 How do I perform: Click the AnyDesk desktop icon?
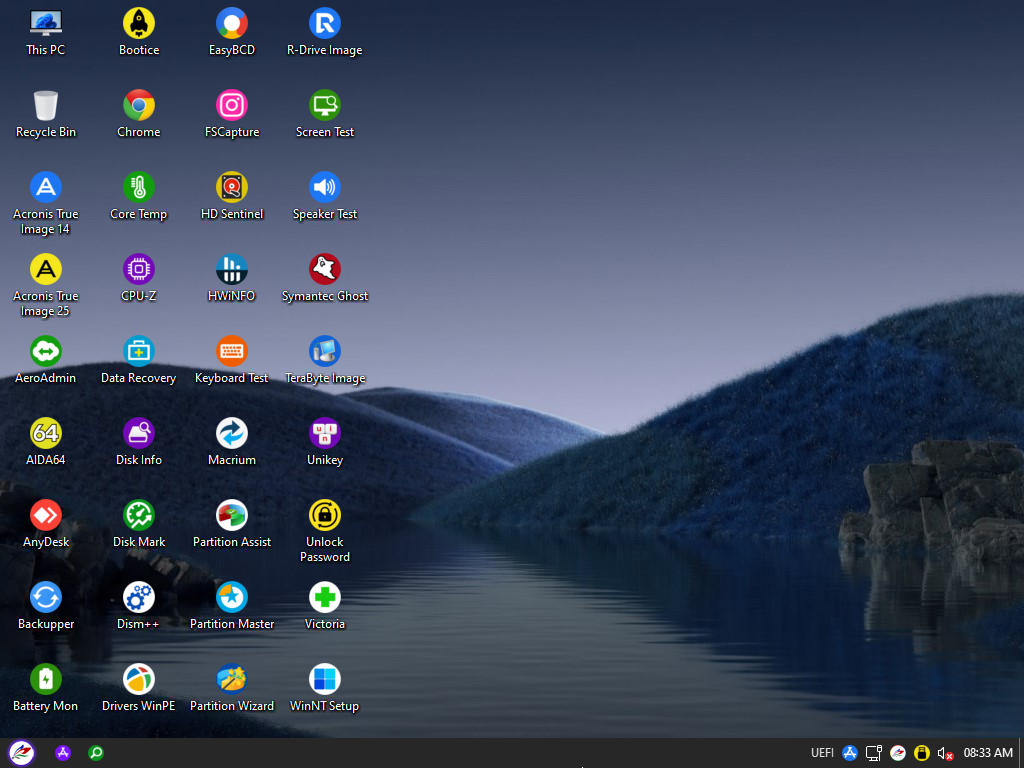point(46,516)
